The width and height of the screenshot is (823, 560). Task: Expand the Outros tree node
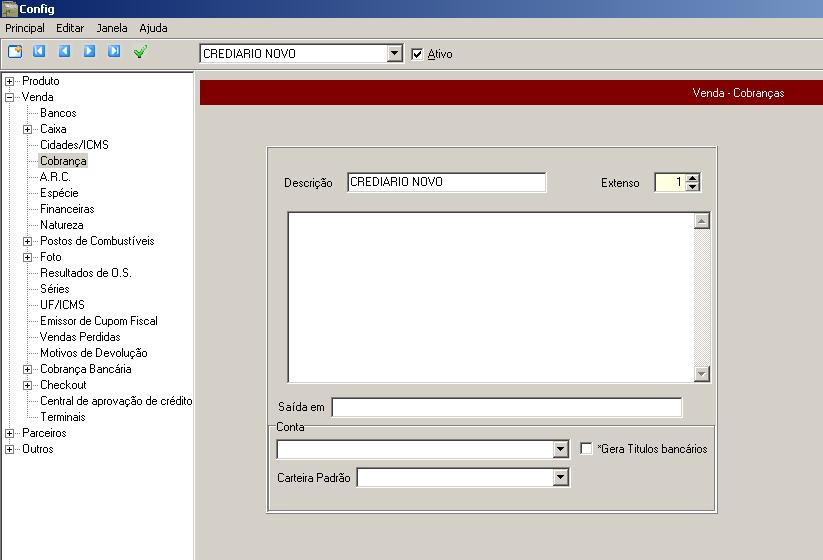[9, 449]
